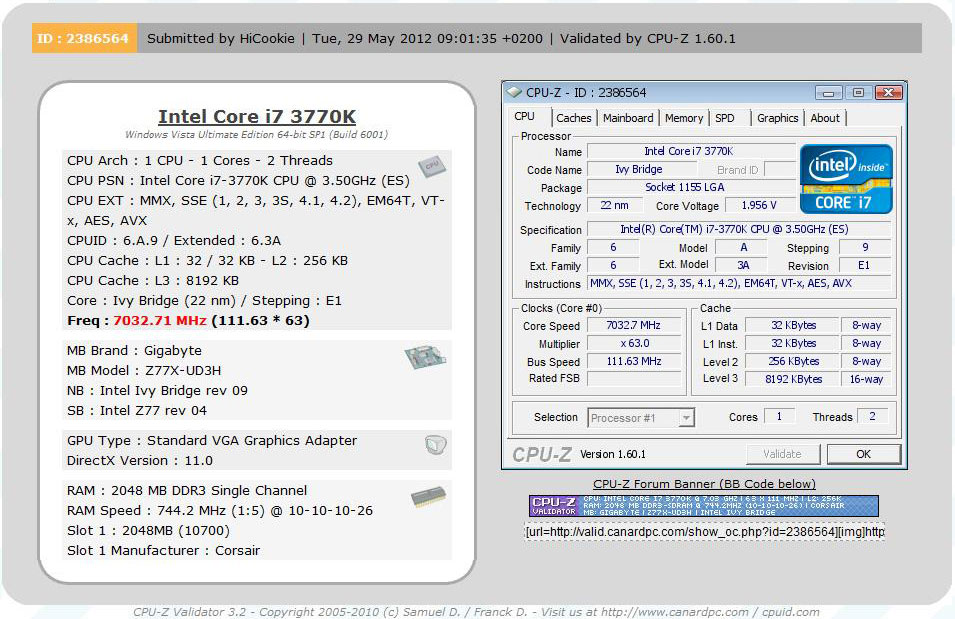Click the Validate button
Image resolution: width=955 pixels, height=619 pixels.
pos(783,454)
